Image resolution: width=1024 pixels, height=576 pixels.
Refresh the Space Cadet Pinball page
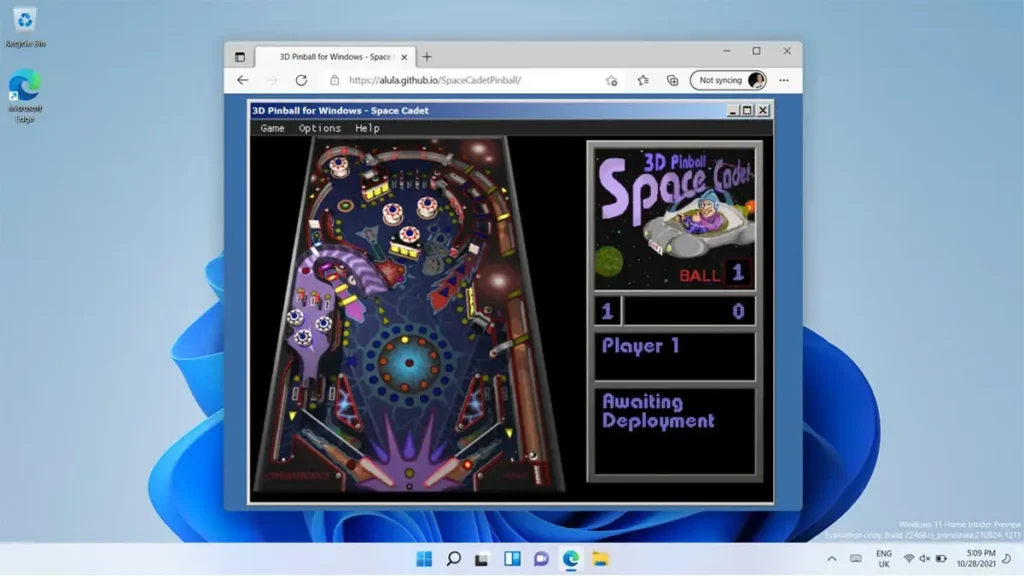301,80
